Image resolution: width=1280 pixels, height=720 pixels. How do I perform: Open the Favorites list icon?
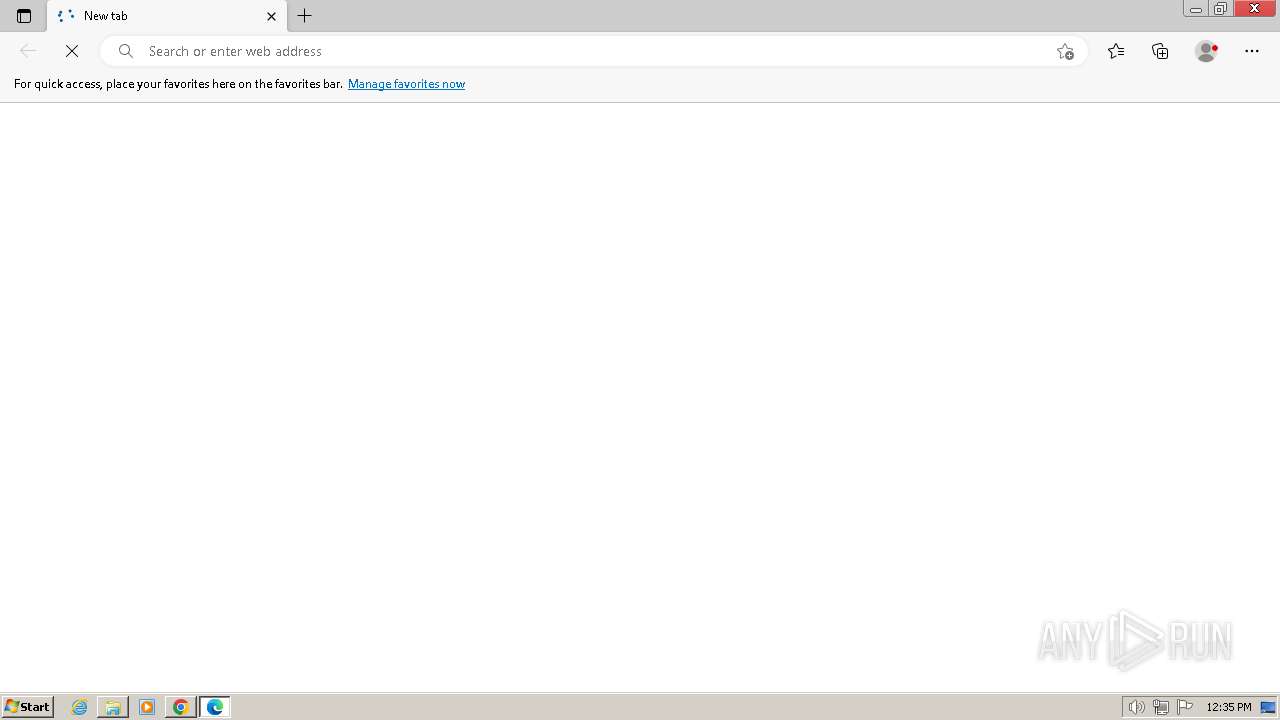pyautogui.click(x=1116, y=51)
